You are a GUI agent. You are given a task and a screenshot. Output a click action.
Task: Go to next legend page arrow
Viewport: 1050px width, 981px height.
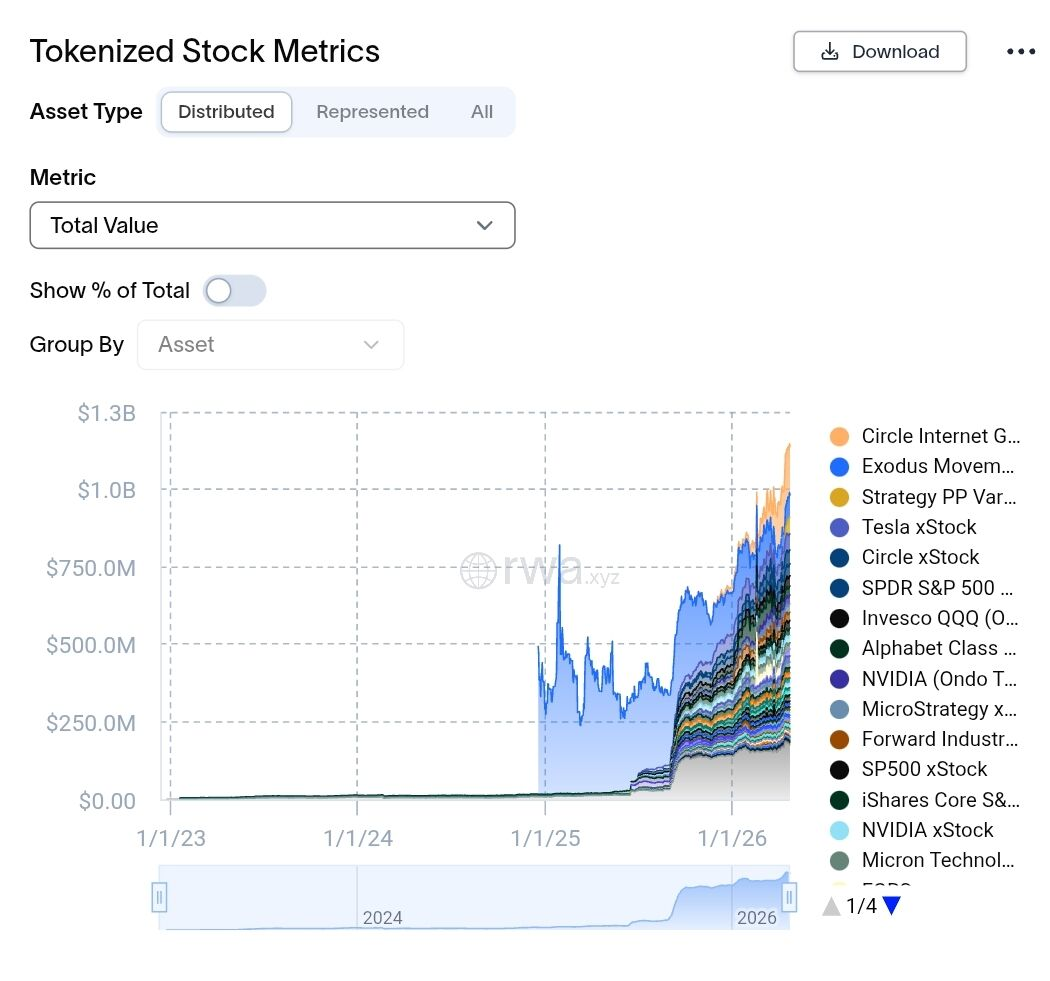click(892, 906)
